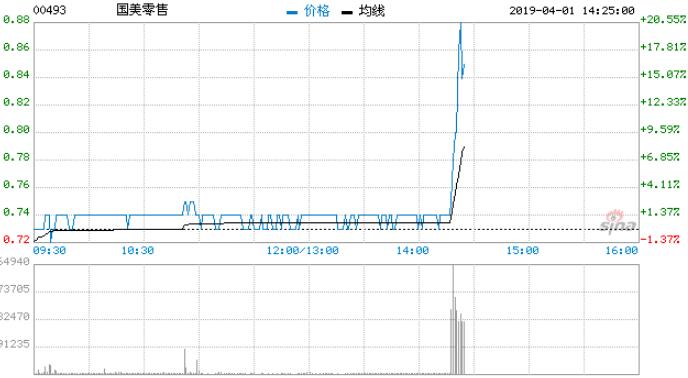Click the 12:00/13:00 time axis label

click(303, 251)
